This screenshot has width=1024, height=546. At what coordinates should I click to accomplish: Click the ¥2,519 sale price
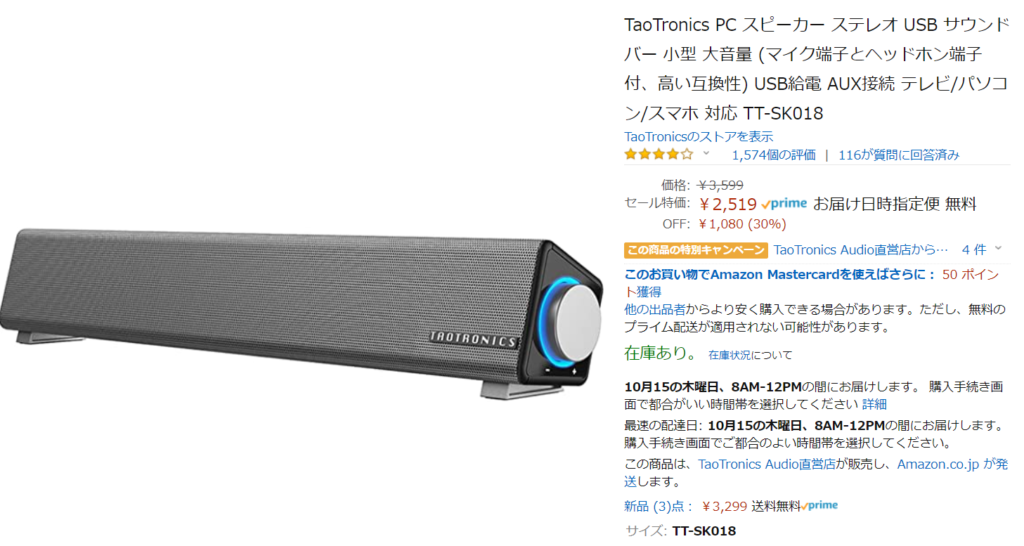click(728, 204)
